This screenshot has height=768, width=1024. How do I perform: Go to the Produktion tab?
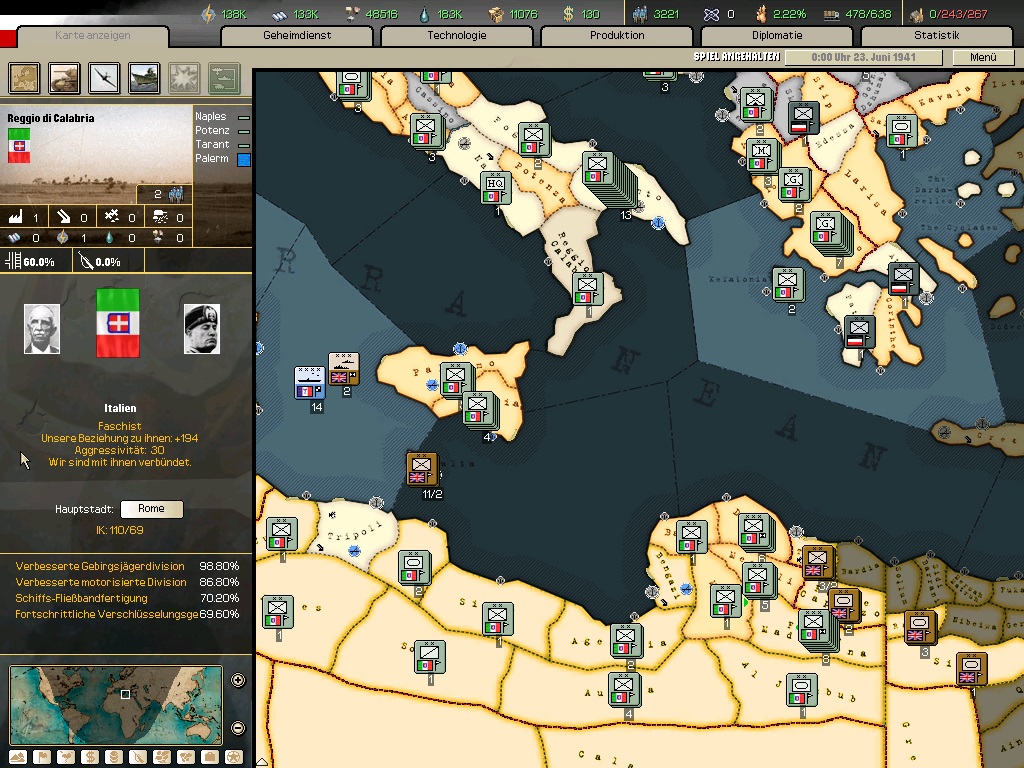(x=617, y=36)
